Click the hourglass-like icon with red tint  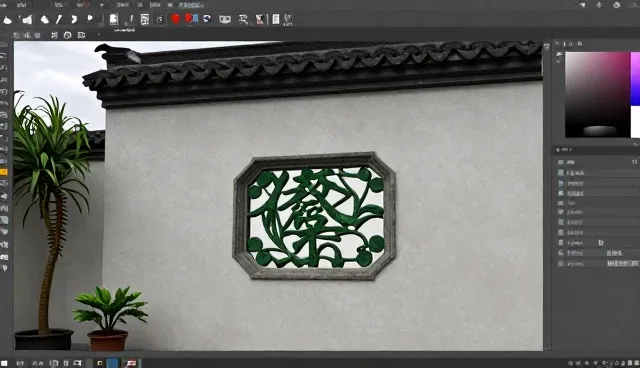click(x=260, y=19)
